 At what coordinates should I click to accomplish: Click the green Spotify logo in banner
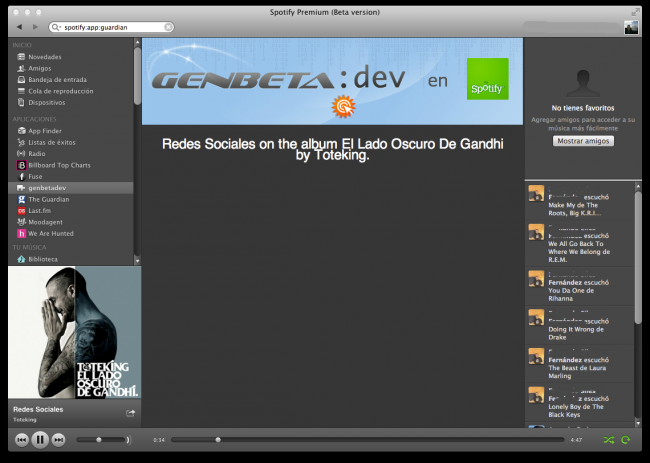point(488,79)
